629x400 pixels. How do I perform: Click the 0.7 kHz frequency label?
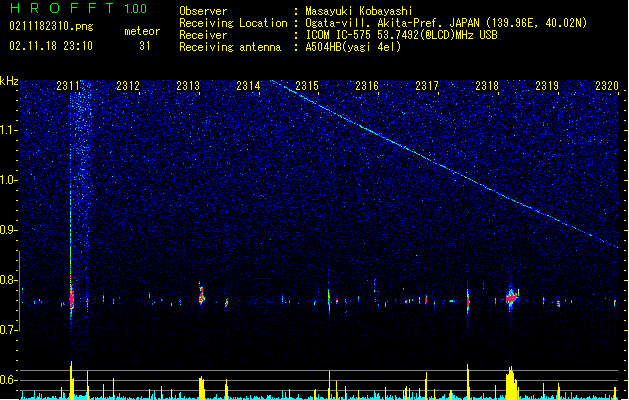click(9, 330)
